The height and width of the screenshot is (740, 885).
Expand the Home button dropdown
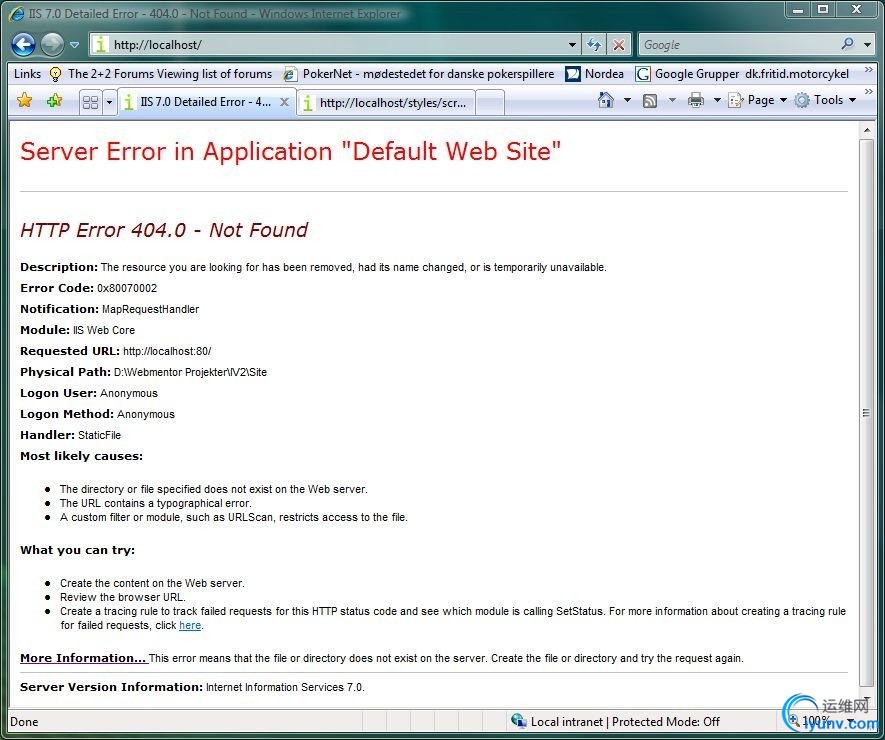pyautogui.click(x=627, y=100)
